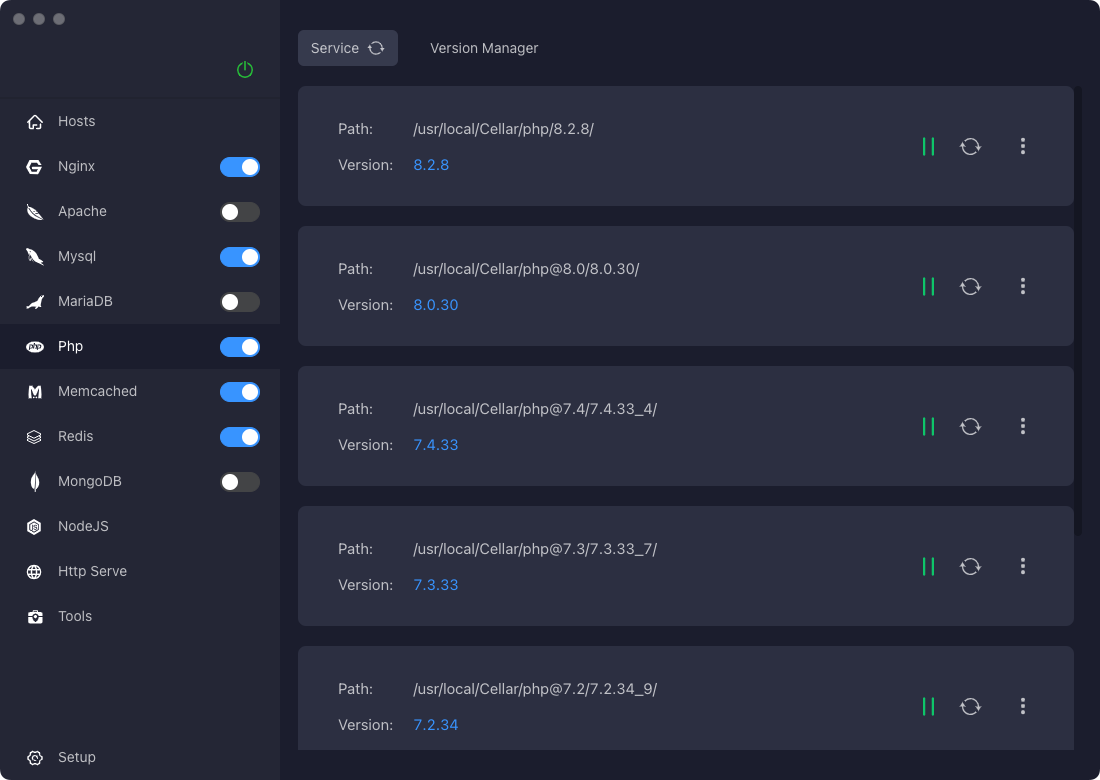Viewport: 1100px width, 780px height.
Task: Restart the PHP 7.4.33 service
Action: [x=970, y=426]
